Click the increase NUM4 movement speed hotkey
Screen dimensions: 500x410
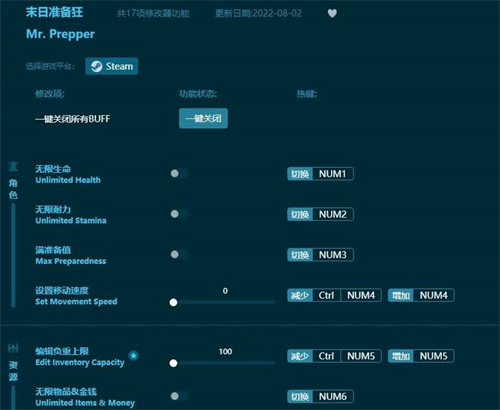[421, 295]
